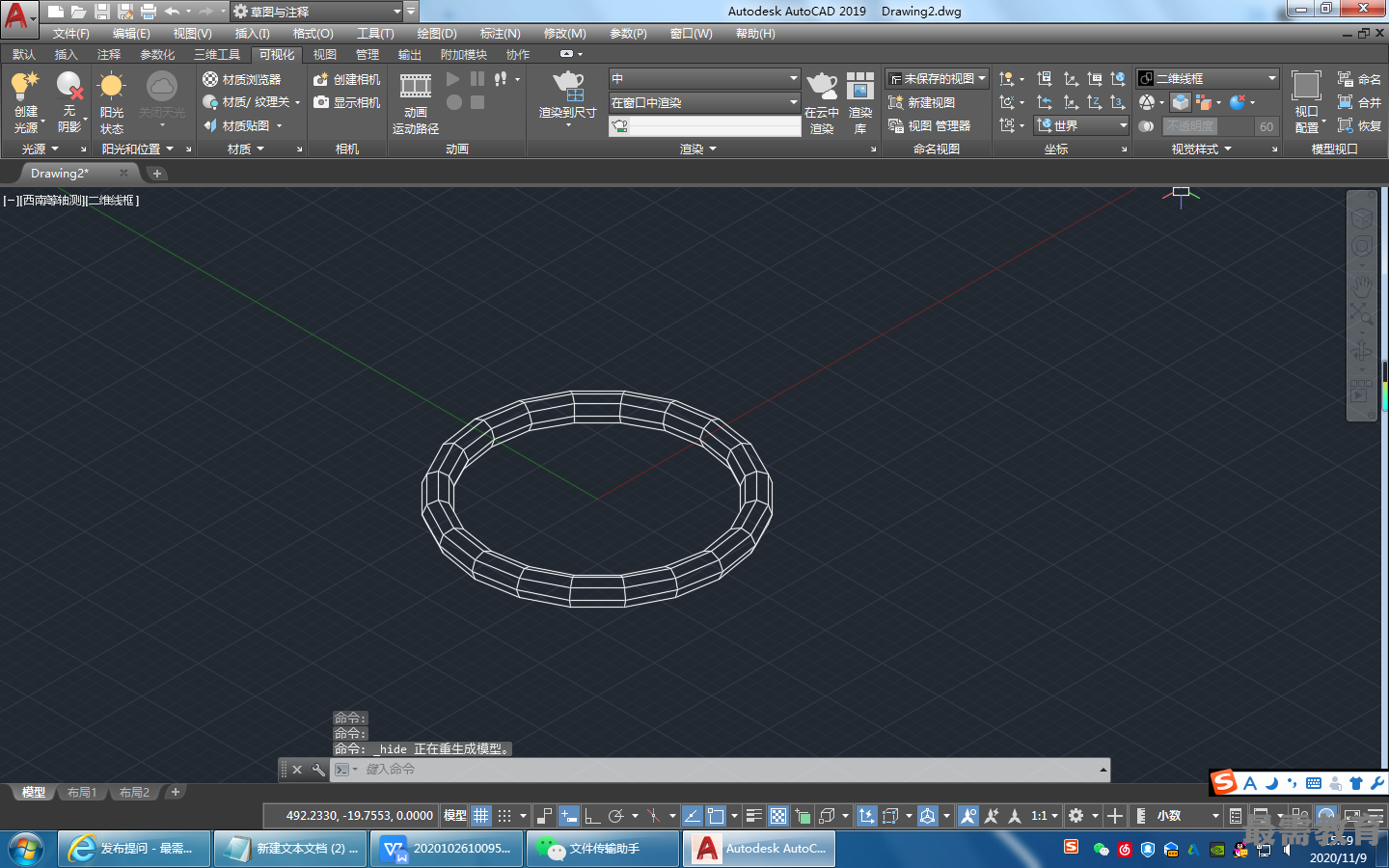The width and height of the screenshot is (1389, 868).
Task: Toggle 2D object snap square icon in status bar
Action: pos(716,816)
